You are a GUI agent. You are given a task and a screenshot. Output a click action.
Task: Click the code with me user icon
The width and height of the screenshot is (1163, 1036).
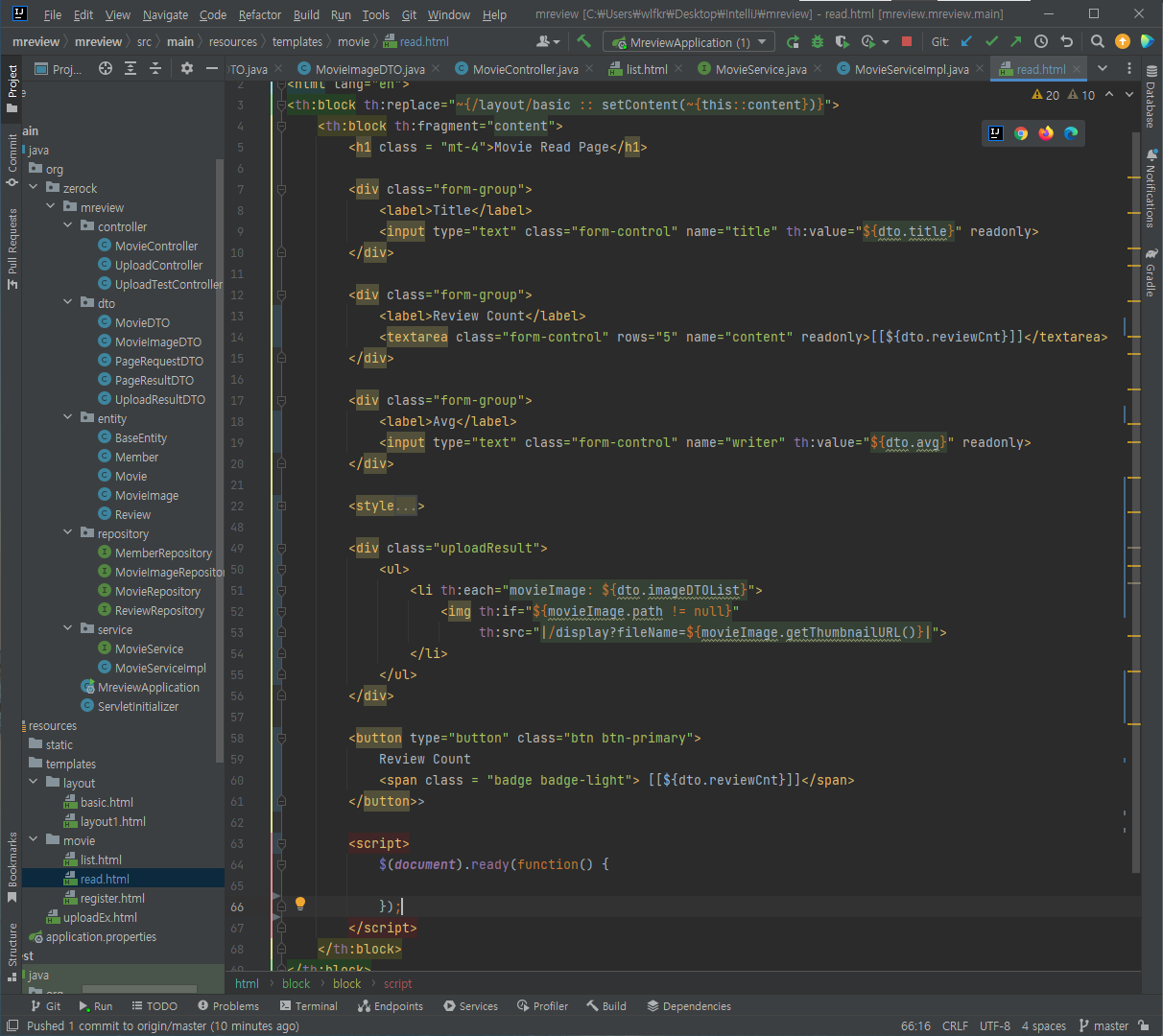[x=548, y=42]
